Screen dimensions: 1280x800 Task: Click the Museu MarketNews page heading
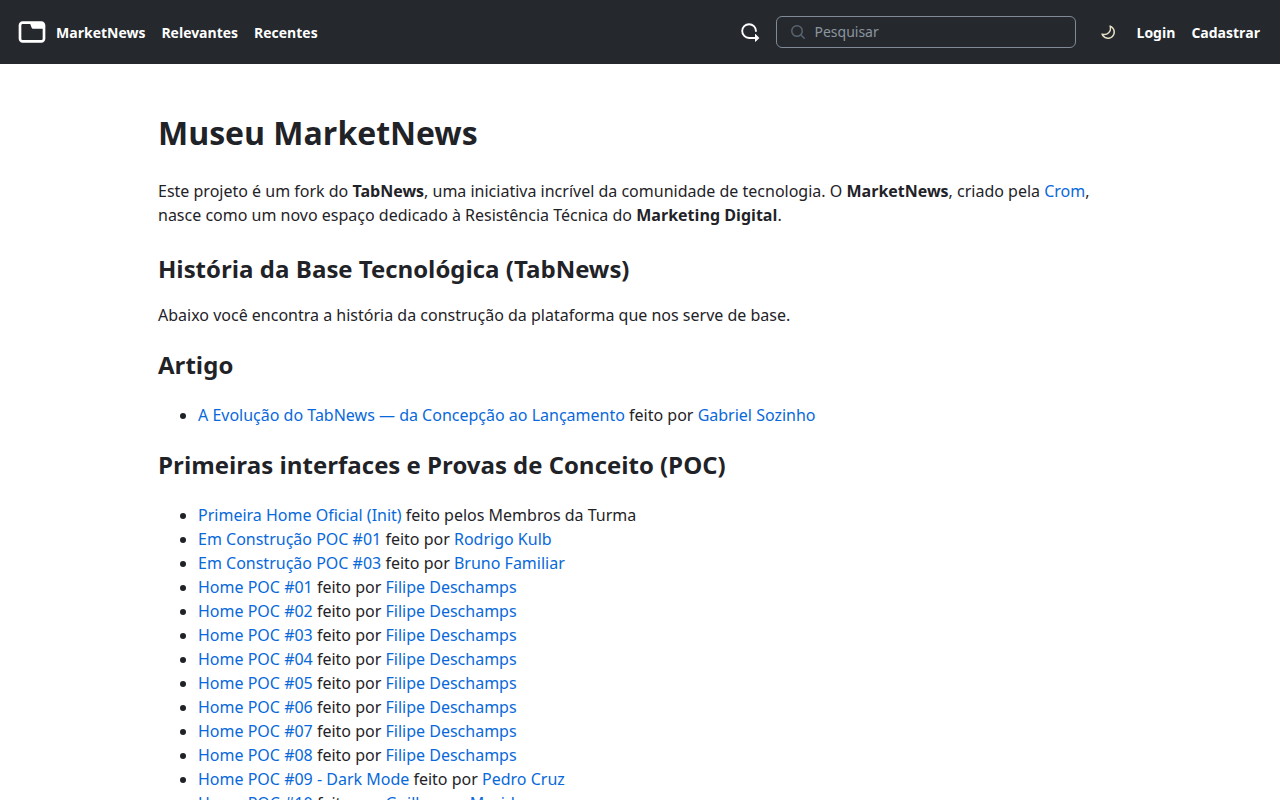coord(318,133)
